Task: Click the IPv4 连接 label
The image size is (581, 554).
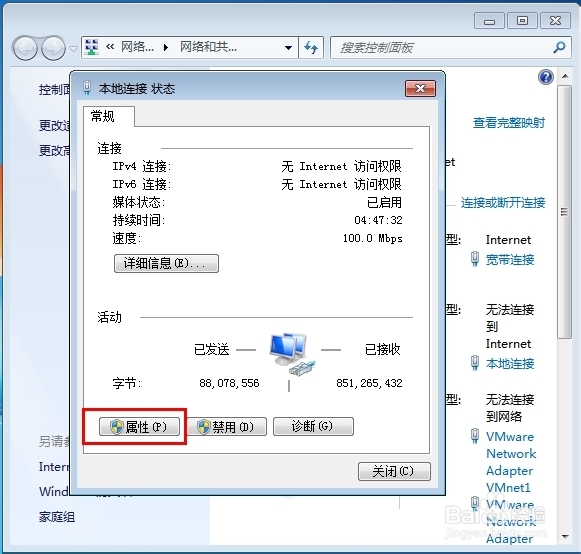Action: (142, 166)
